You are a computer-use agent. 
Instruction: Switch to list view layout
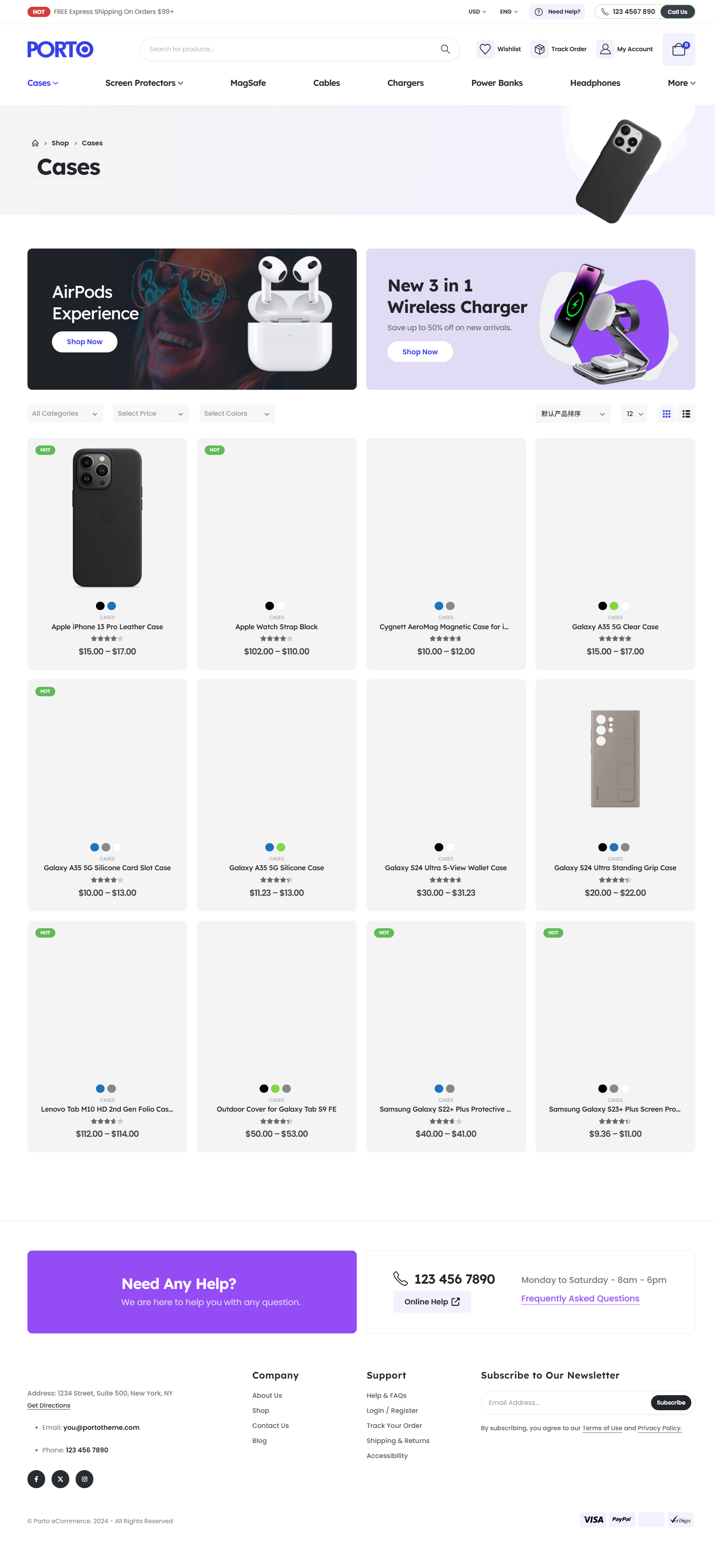[x=686, y=414]
